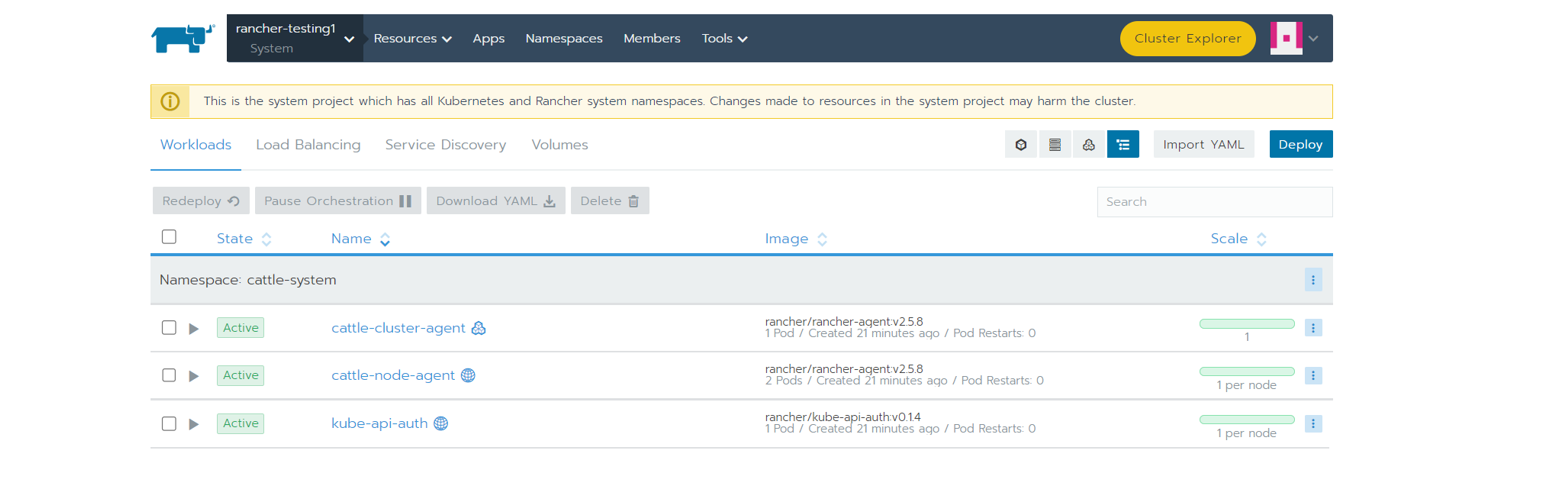Click the Rancher bull logo
The height and width of the screenshot is (496, 1553).
tap(182, 38)
